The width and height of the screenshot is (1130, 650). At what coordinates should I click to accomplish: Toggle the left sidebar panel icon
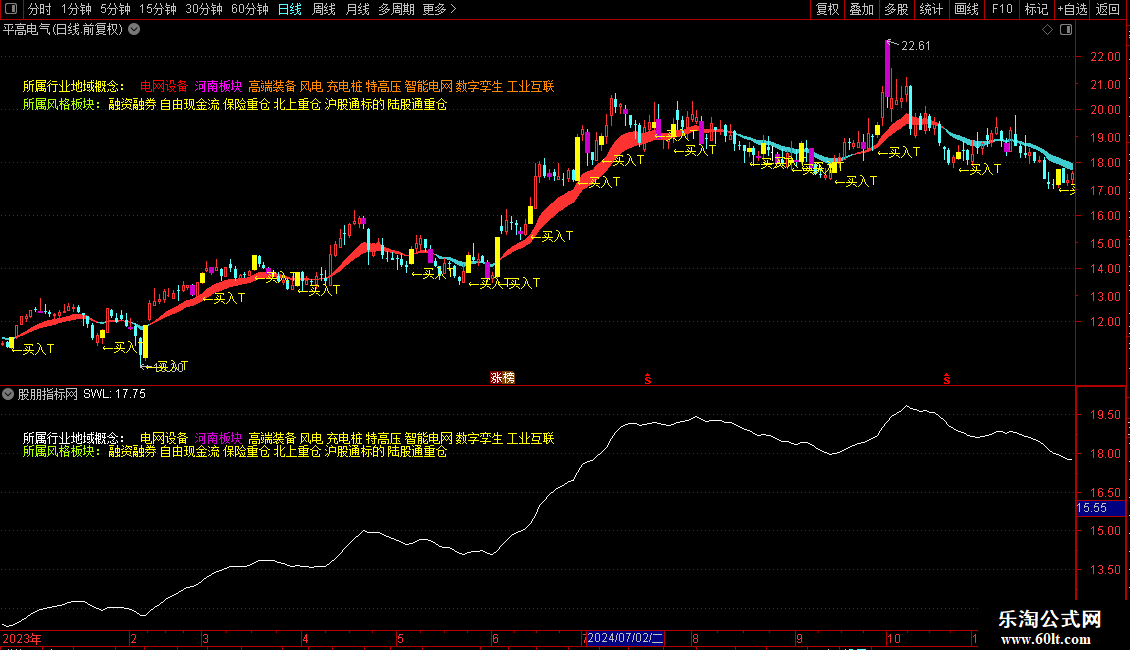pyautogui.click(x=11, y=9)
